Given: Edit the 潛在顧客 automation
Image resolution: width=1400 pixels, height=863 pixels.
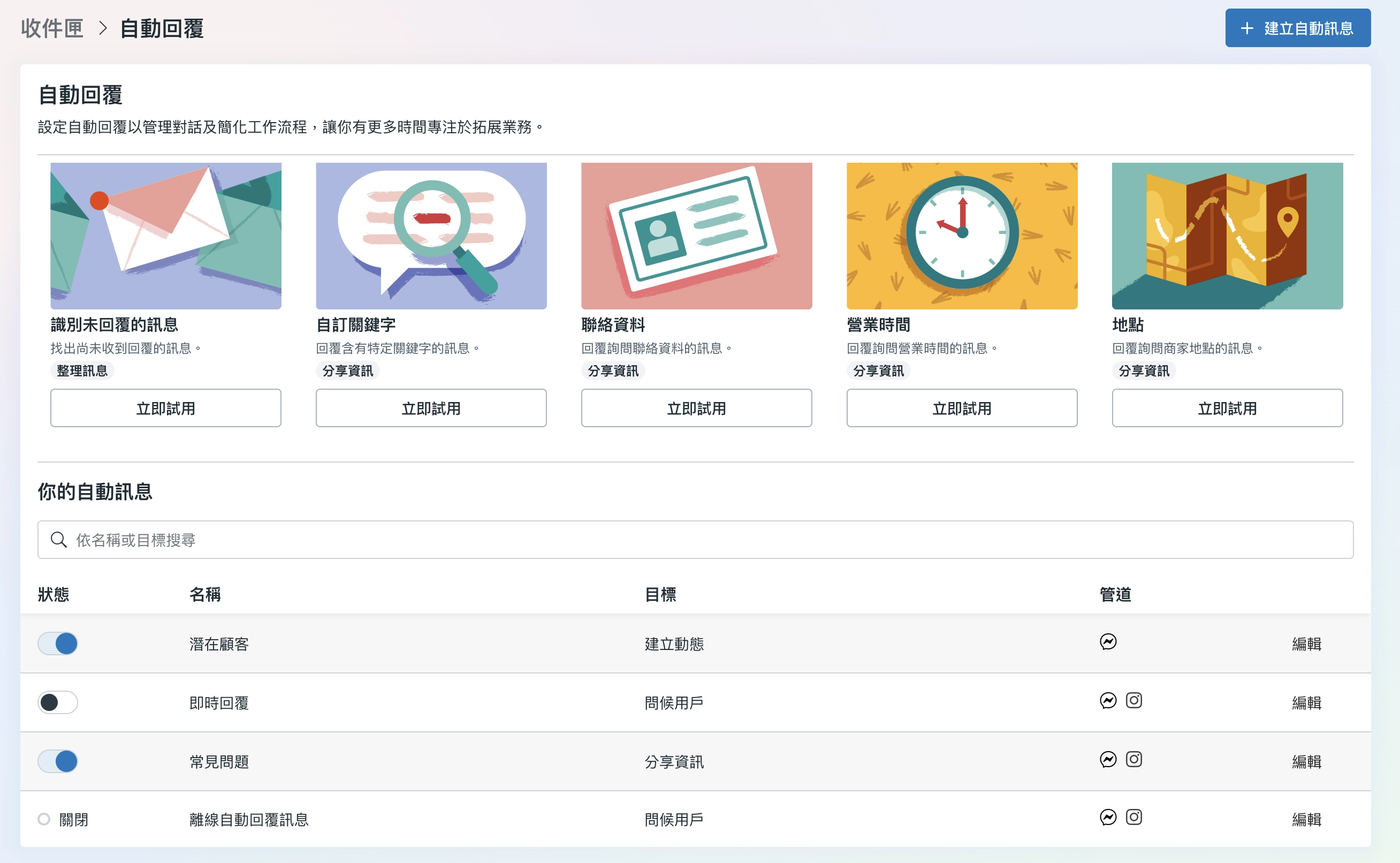Looking at the screenshot, I should tap(1306, 645).
